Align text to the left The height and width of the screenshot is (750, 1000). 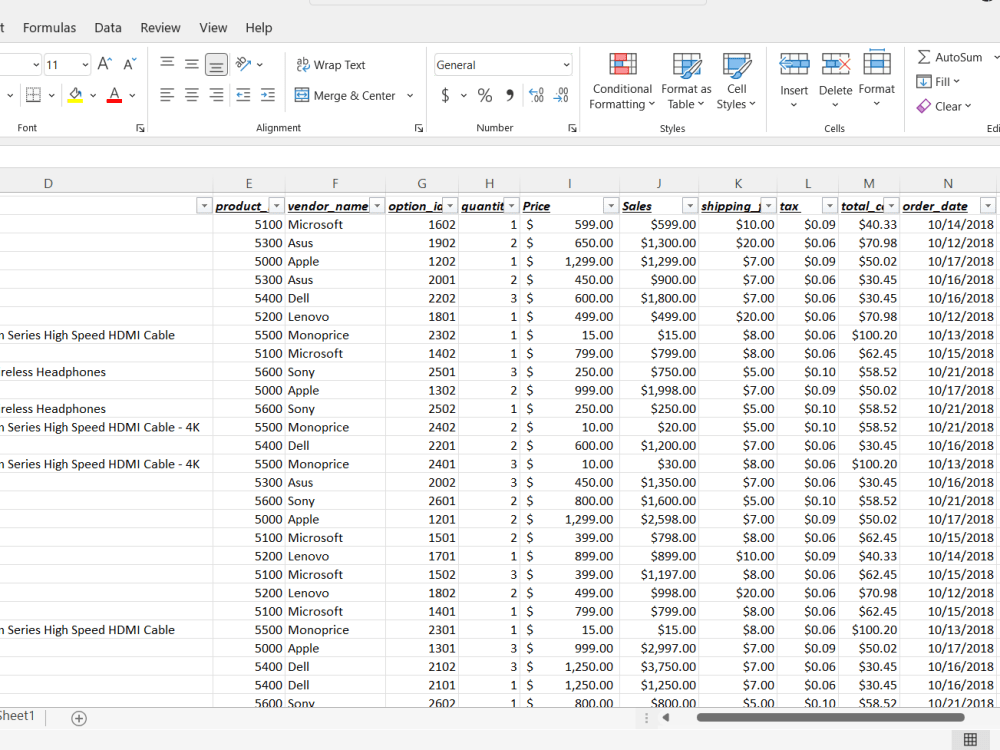point(167,95)
